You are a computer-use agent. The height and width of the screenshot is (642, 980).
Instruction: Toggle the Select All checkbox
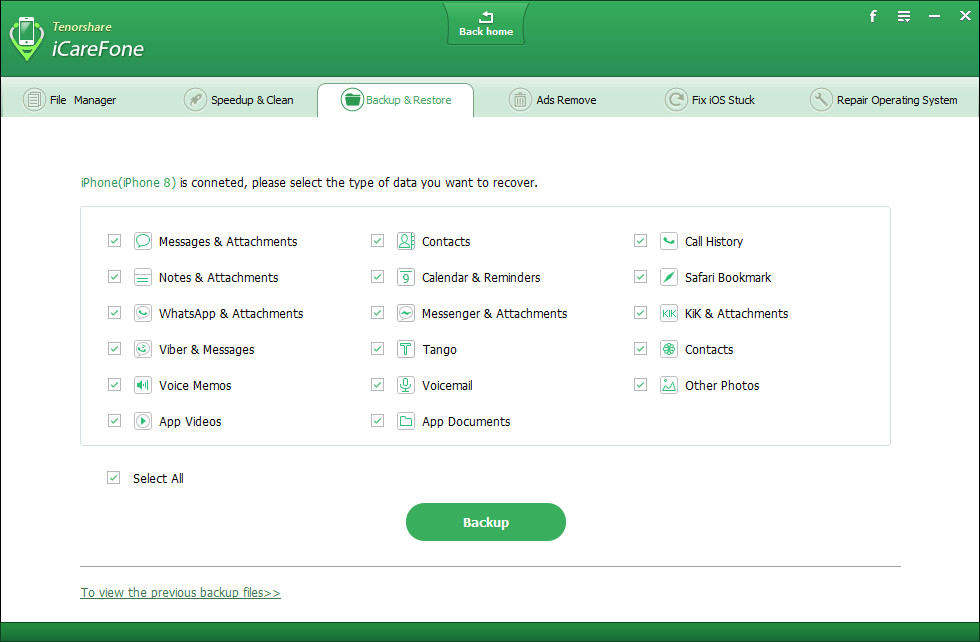pyautogui.click(x=113, y=478)
